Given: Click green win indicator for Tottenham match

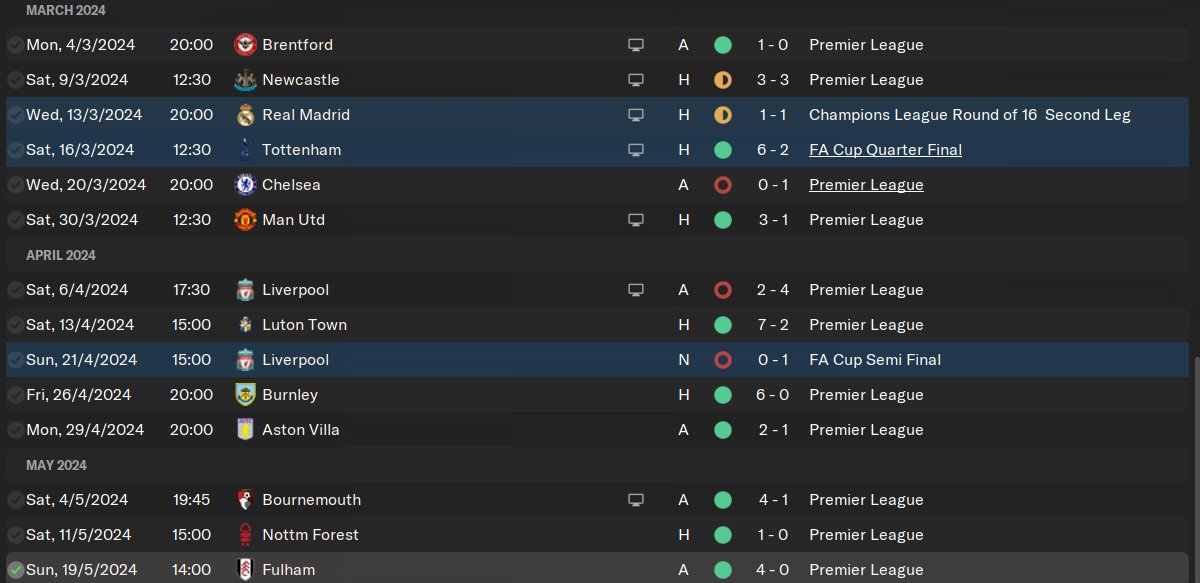Looking at the screenshot, I should pos(723,150).
